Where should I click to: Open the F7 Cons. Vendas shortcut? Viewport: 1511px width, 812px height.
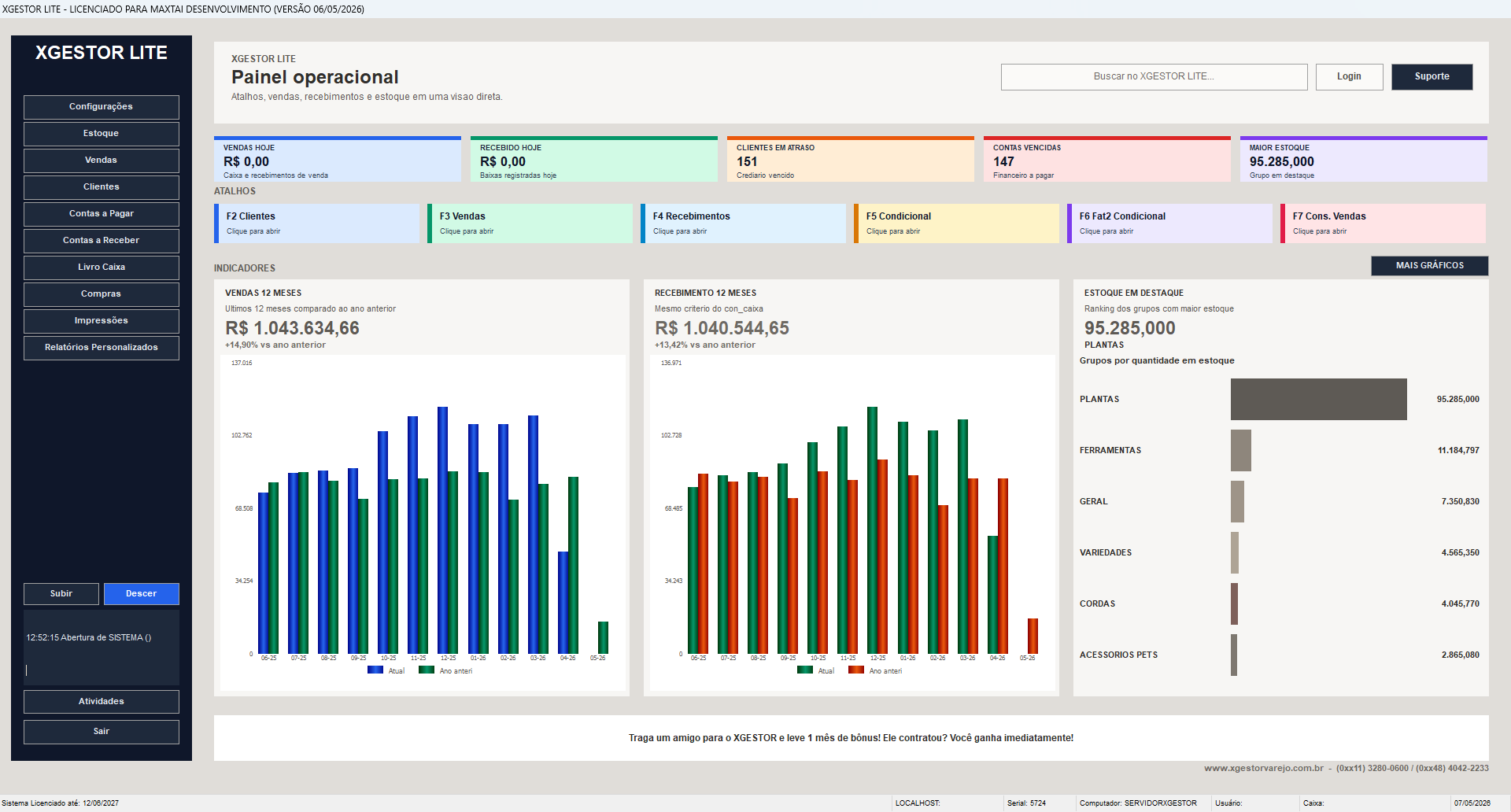[x=1384, y=223]
